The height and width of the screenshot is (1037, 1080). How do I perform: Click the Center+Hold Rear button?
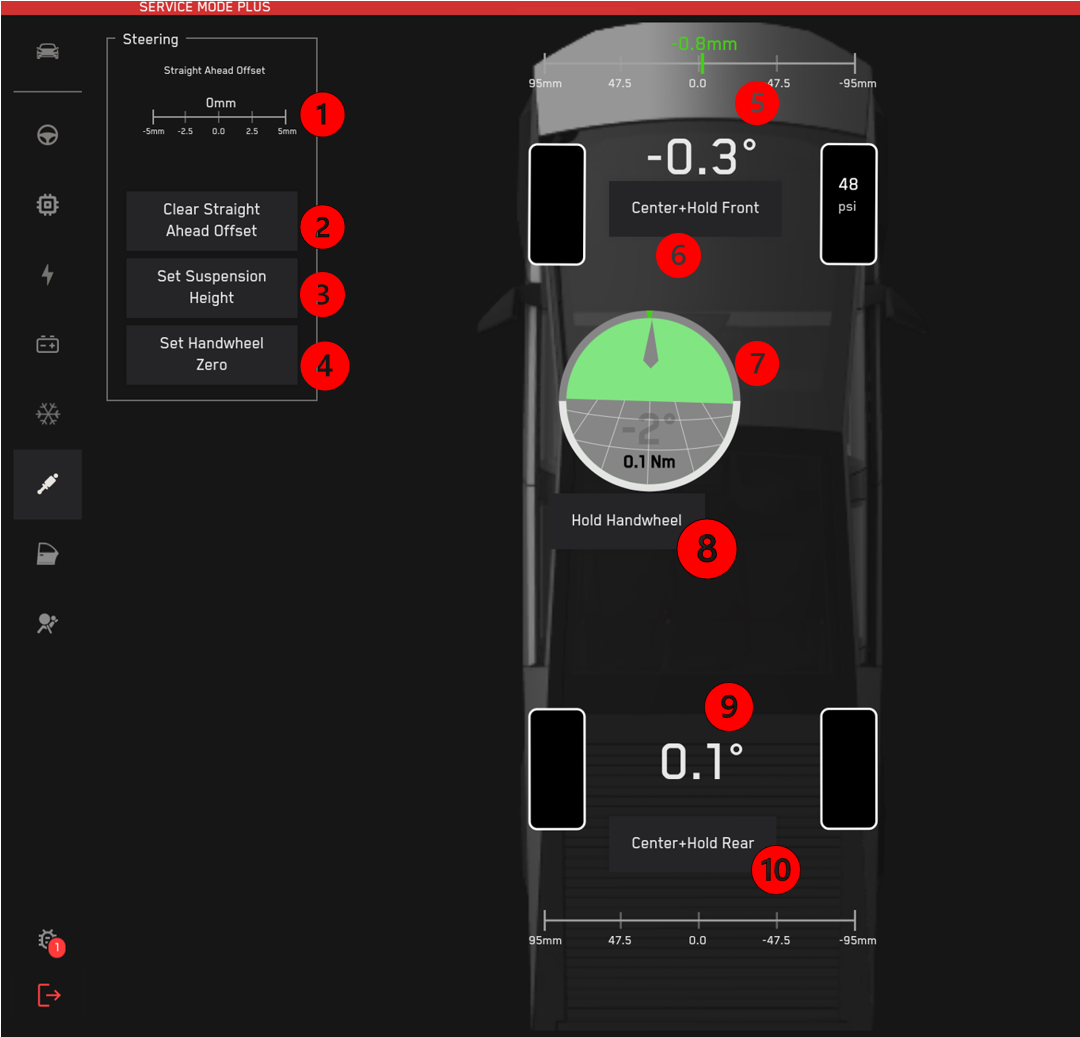(x=692, y=843)
